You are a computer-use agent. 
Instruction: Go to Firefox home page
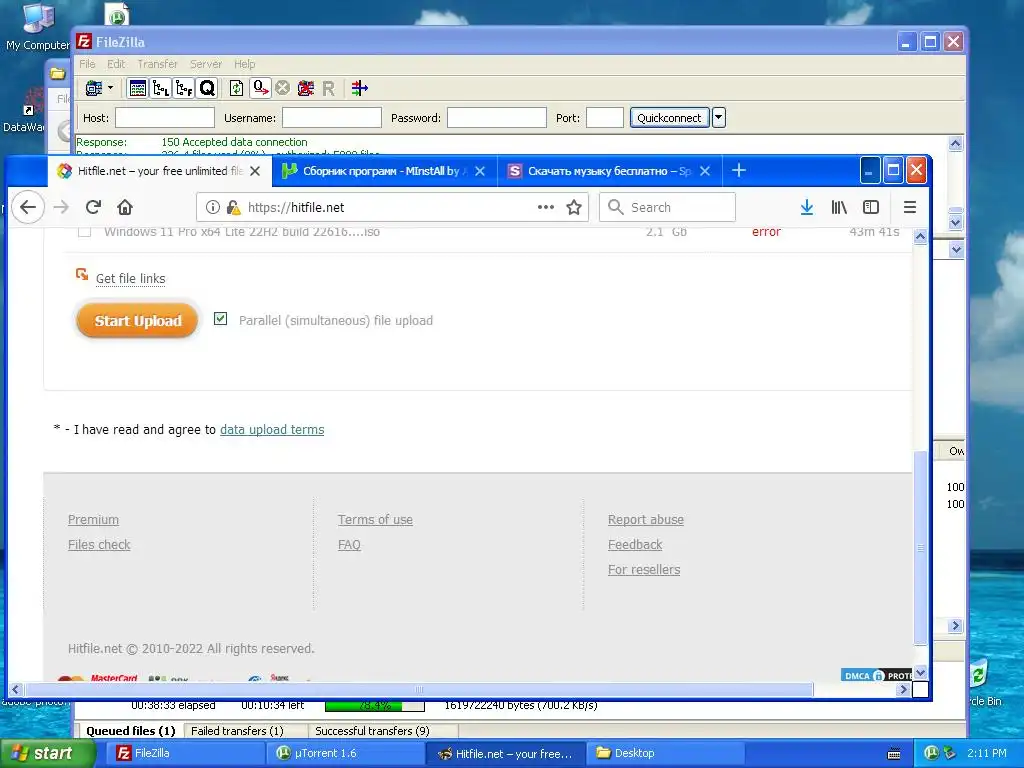tap(125, 207)
